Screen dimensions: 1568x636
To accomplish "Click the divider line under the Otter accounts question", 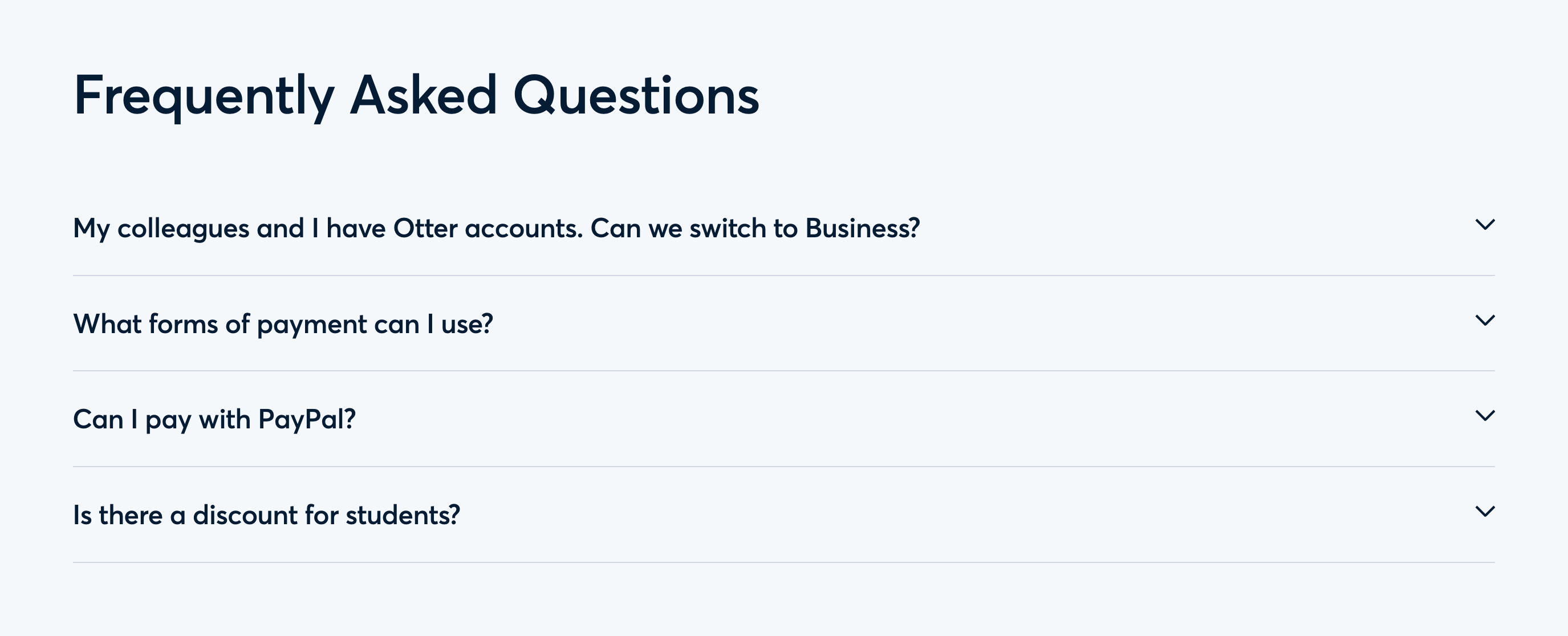I will coord(783,276).
